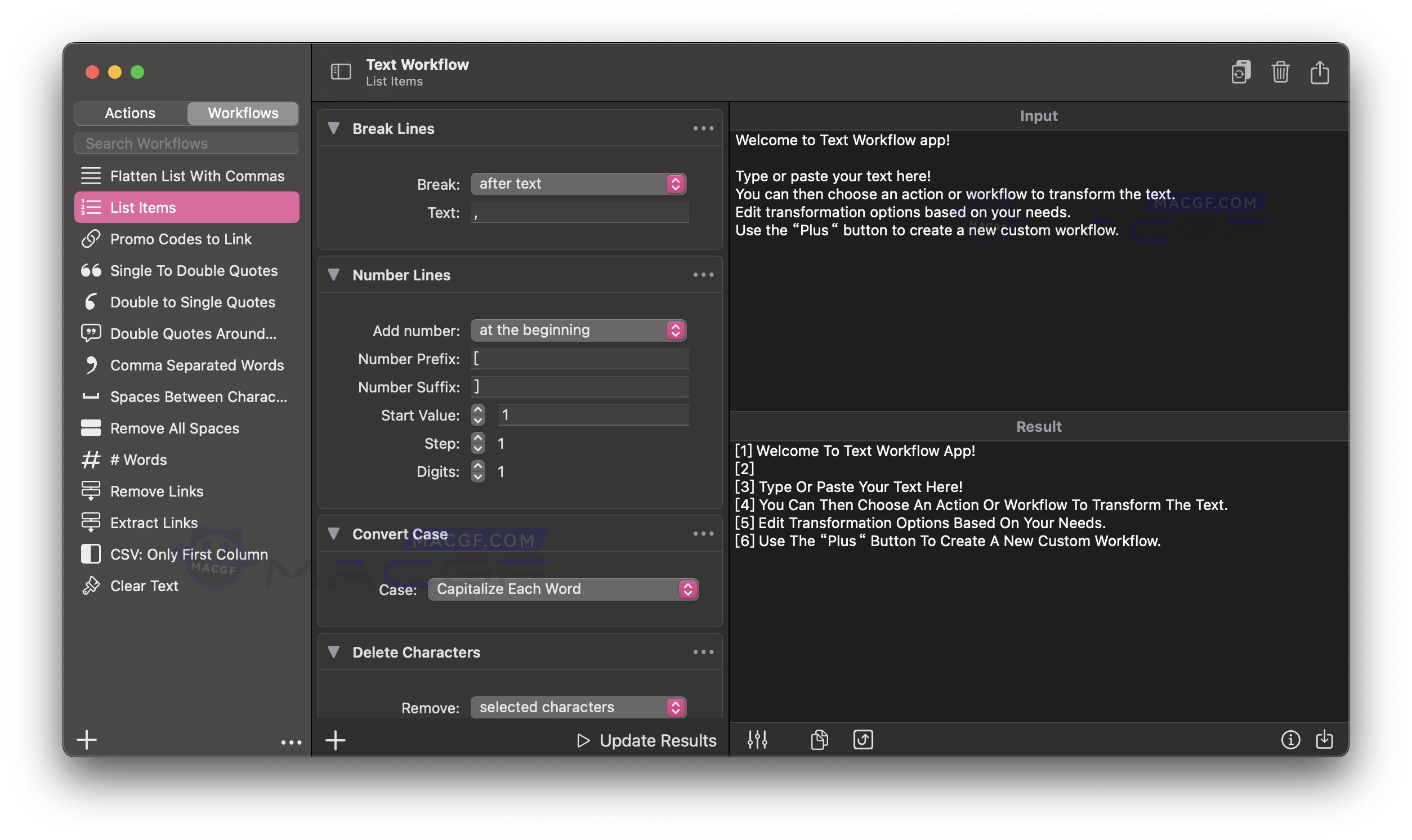The width and height of the screenshot is (1412, 840).
Task: Click the paste replace icon in toolbar
Action: click(1241, 72)
